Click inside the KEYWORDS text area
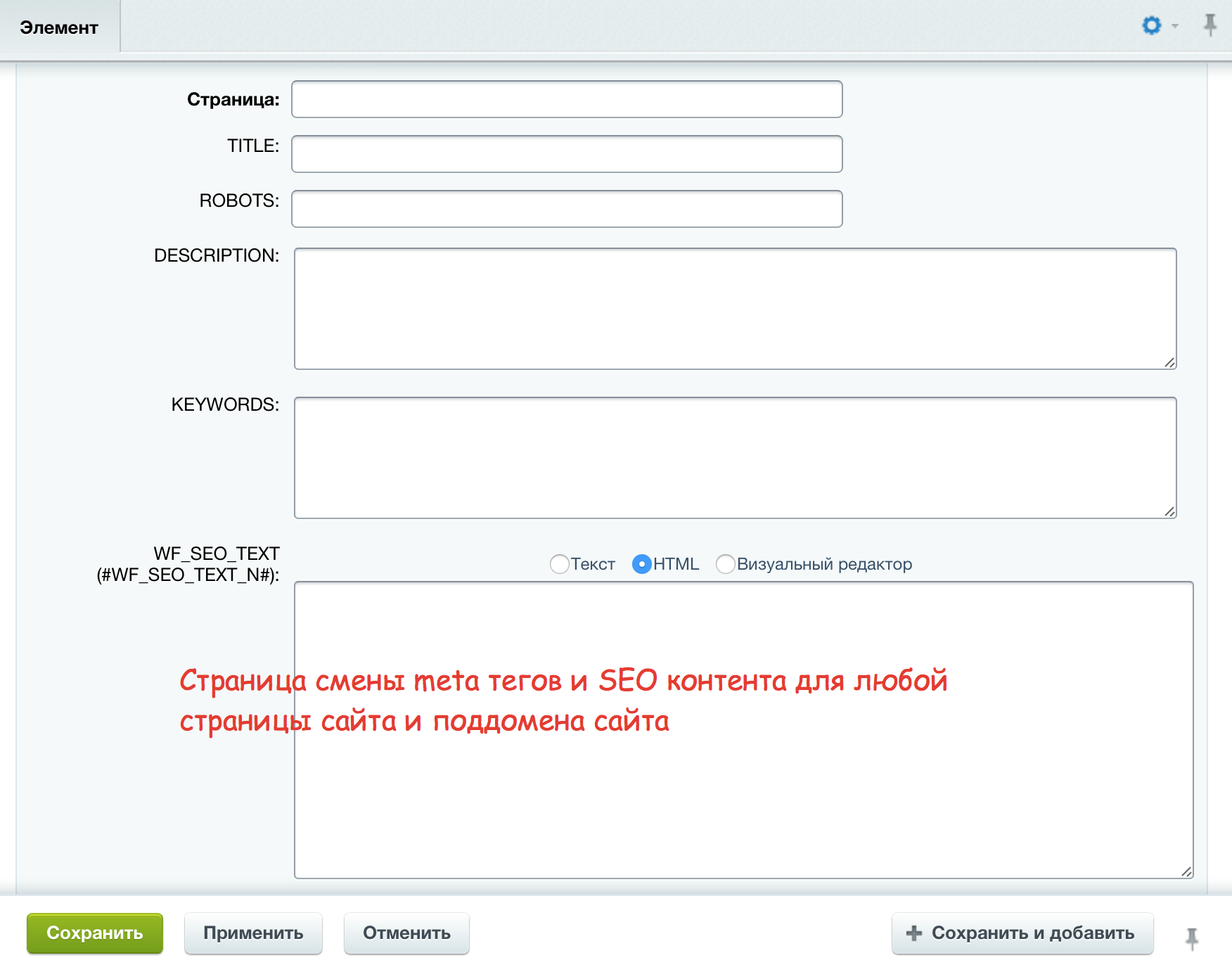This screenshot has height=972, width=1232. 735,457
